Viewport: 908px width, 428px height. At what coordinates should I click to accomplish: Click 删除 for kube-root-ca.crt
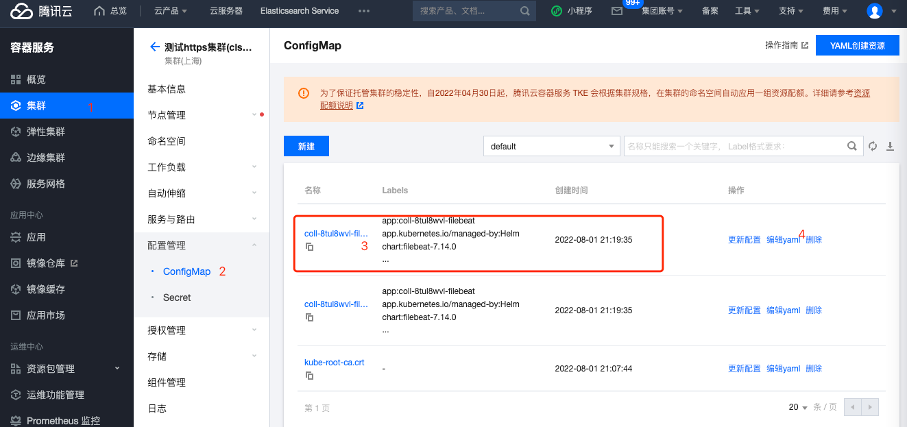tap(814, 369)
